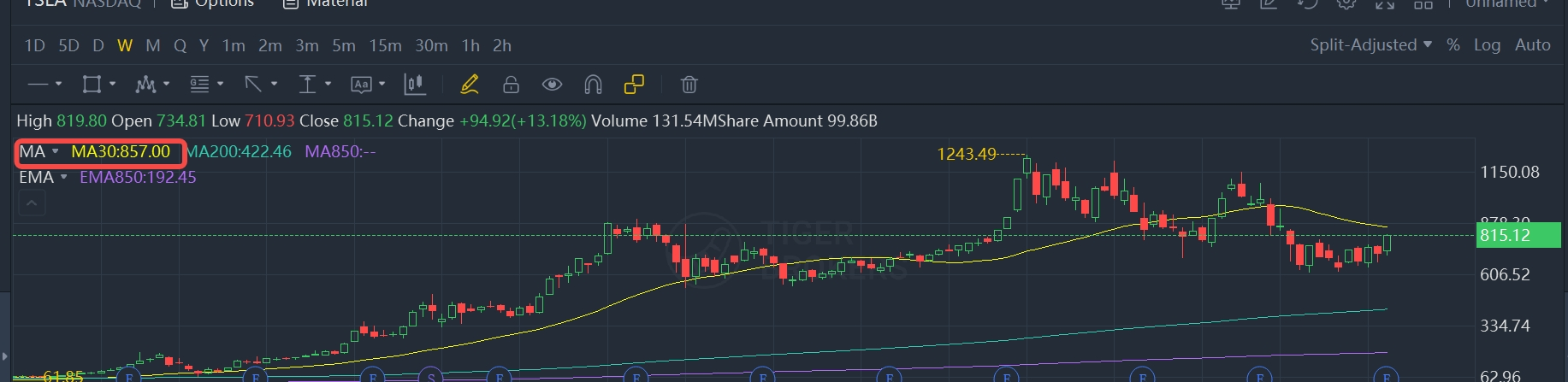Image resolution: width=1568 pixels, height=382 pixels.
Task: Click the yellow linked-squares sync drawings icon
Action: [634, 84]
